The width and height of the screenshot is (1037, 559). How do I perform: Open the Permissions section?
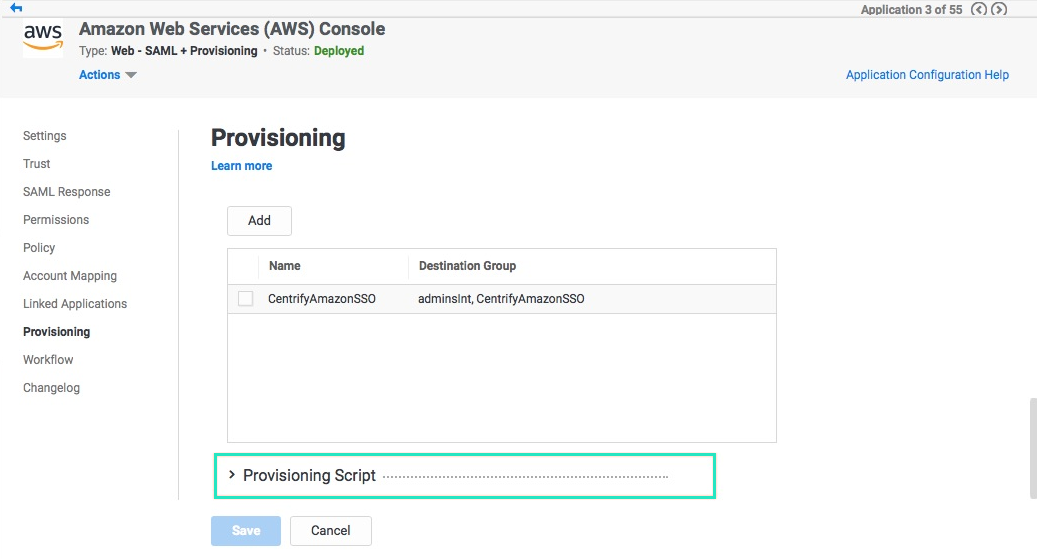coord(56,220)
